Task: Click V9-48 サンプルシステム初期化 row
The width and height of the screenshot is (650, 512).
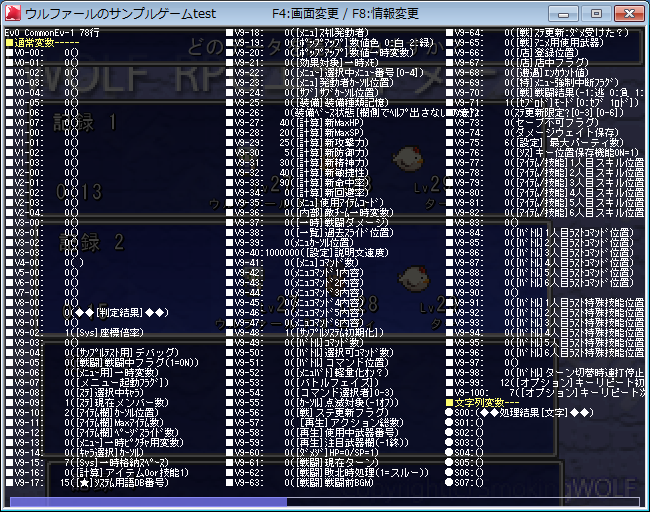Action: (305, 332)
